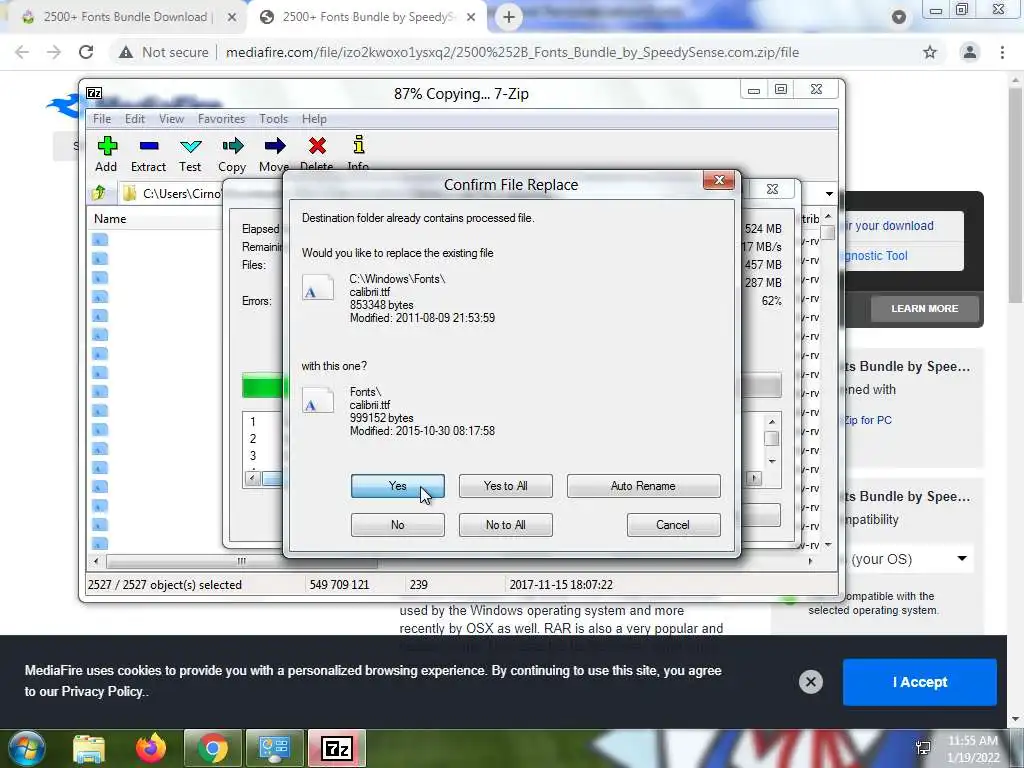Click No to All button
The height and width of the screenshot is (768, 1024).
(x=505, y=525)
